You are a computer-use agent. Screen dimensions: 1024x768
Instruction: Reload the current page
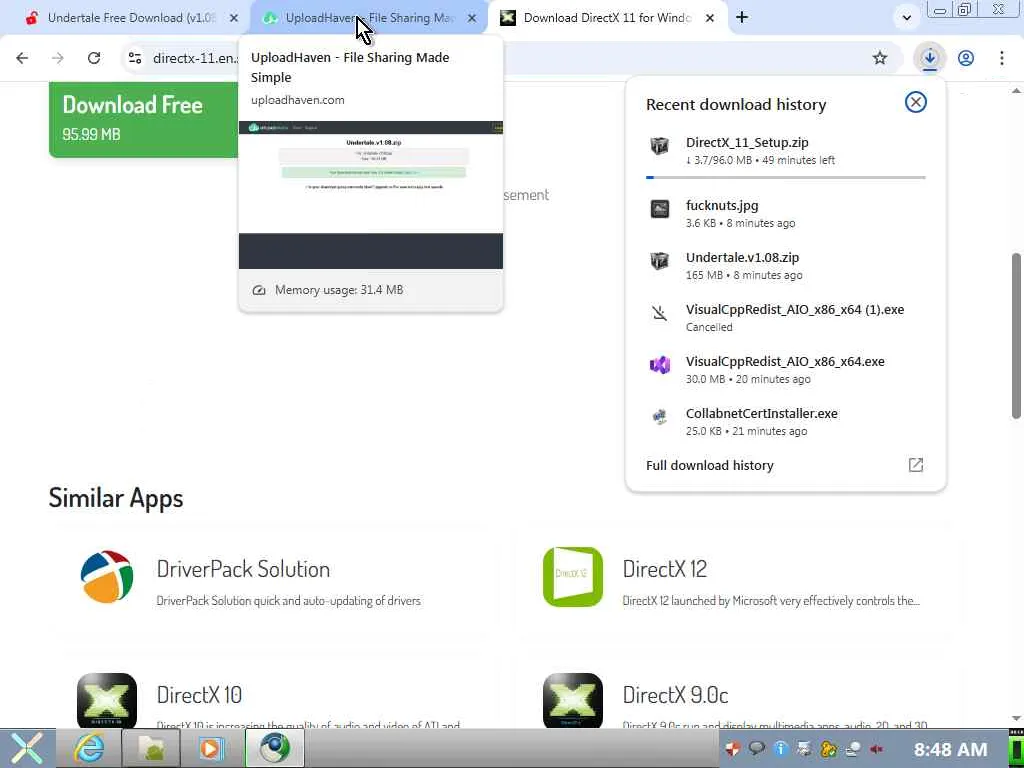click(94, 58)
